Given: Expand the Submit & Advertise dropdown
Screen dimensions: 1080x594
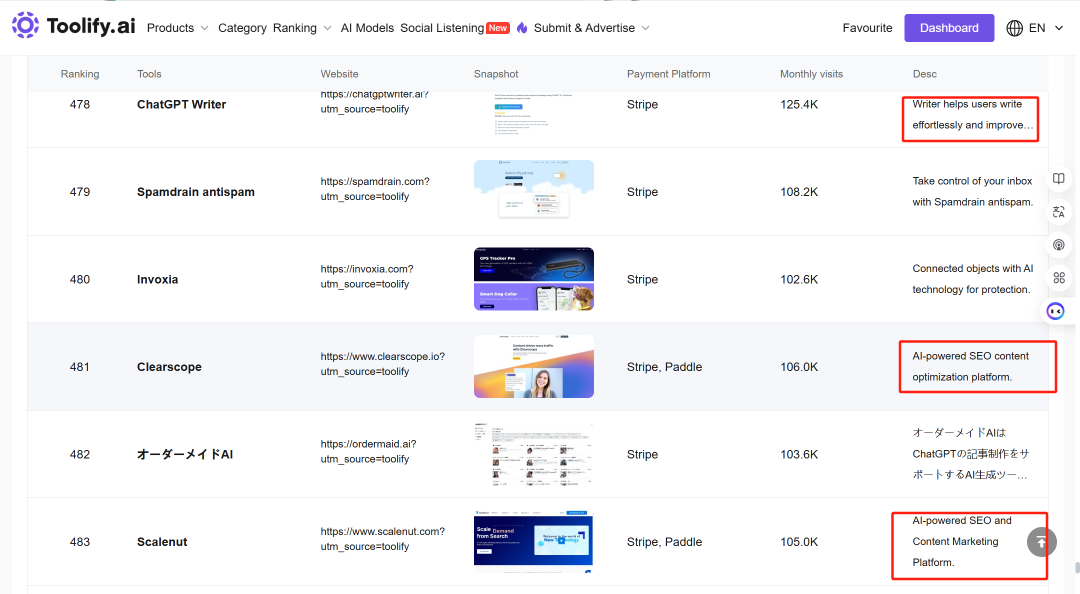Looking at the screenshot, I should pyautogui.click(x=592, y=28).
